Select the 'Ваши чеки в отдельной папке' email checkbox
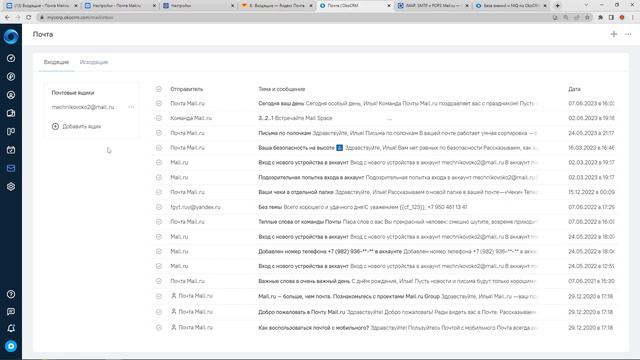This screenshot has height=360, width=640. click(159, 192)
